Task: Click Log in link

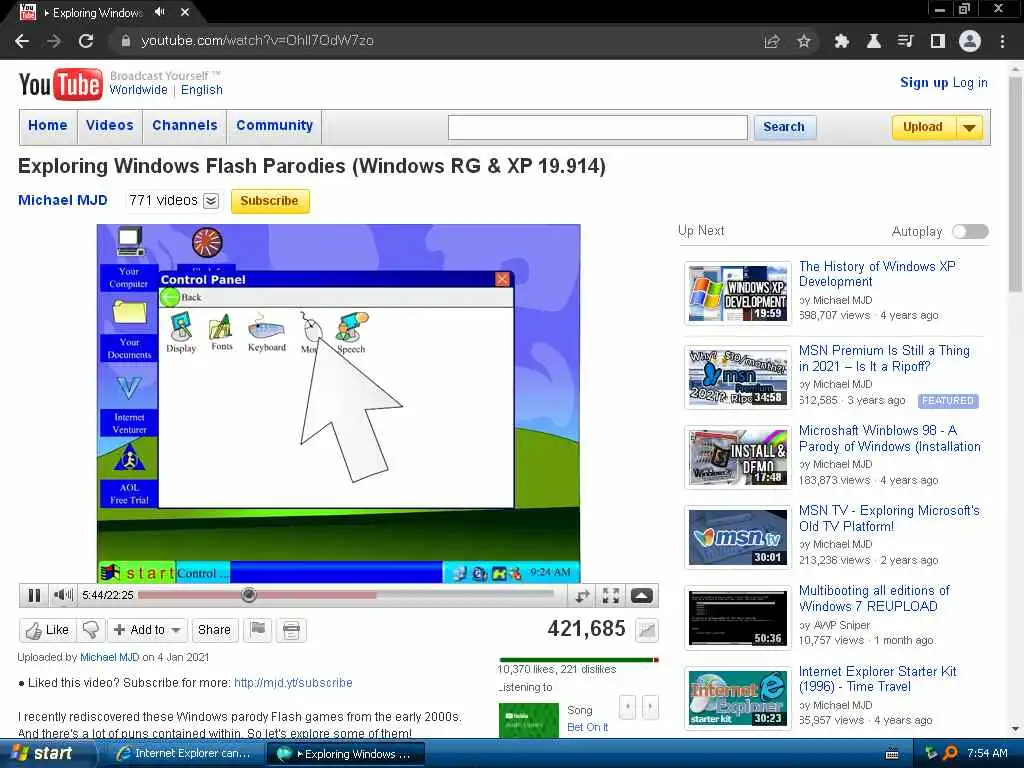Action: point(970,82)
